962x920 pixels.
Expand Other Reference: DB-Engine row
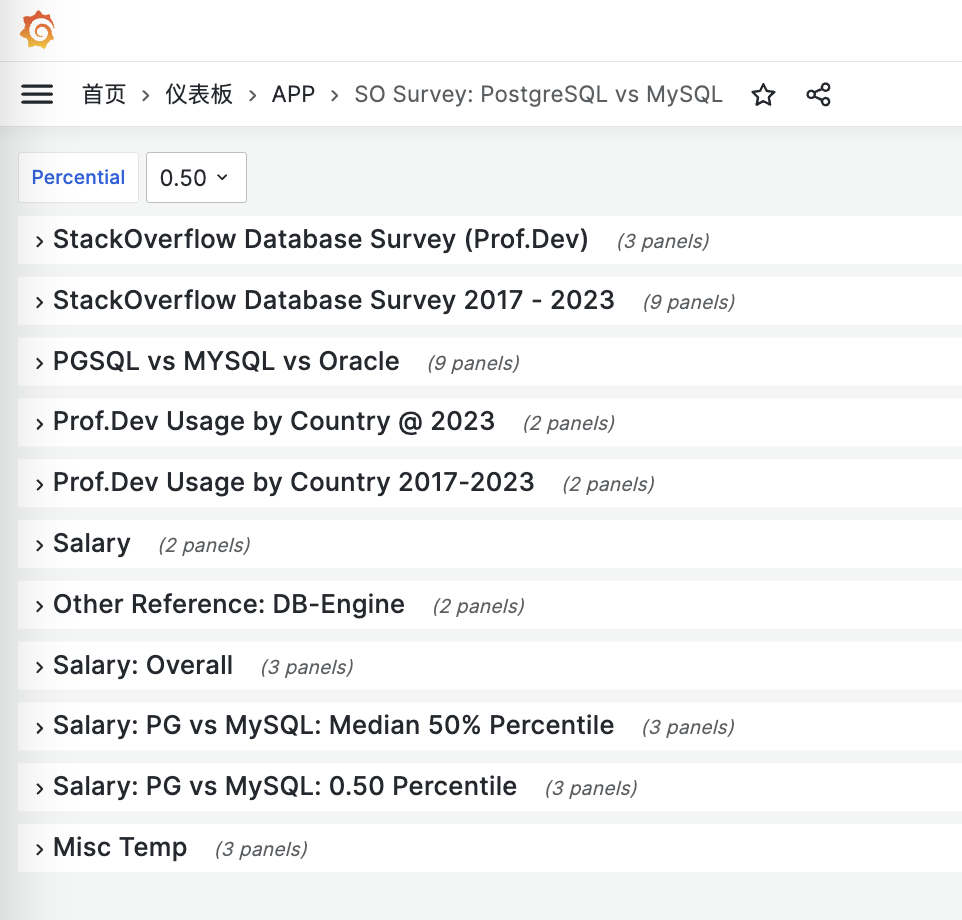228,605
